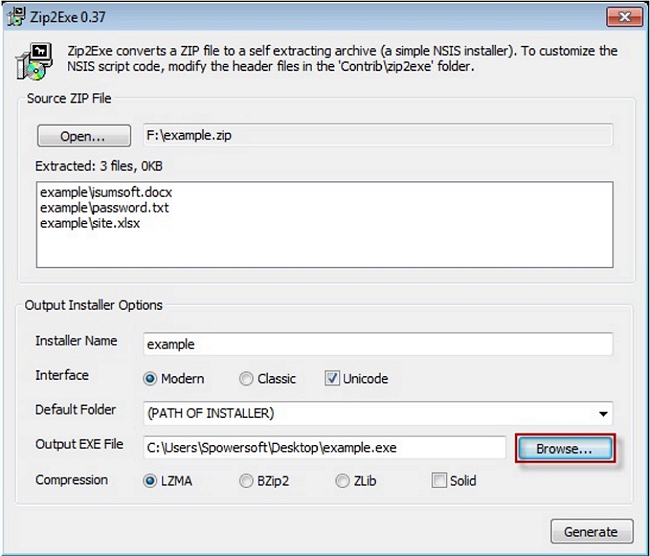650x556 pixels.
Task: Select BZip2 compression
Action: 264,481
